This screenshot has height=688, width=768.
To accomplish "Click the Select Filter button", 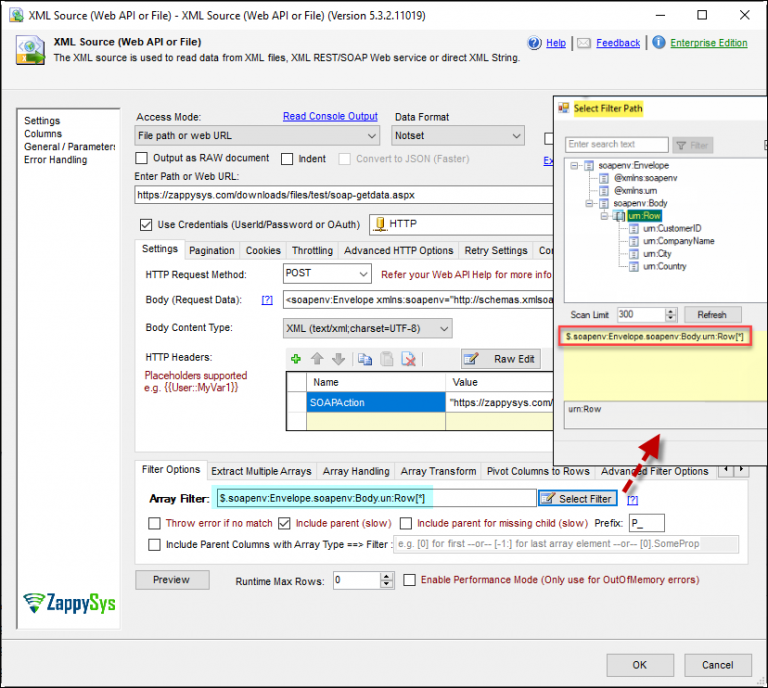I will click(577, 498).
